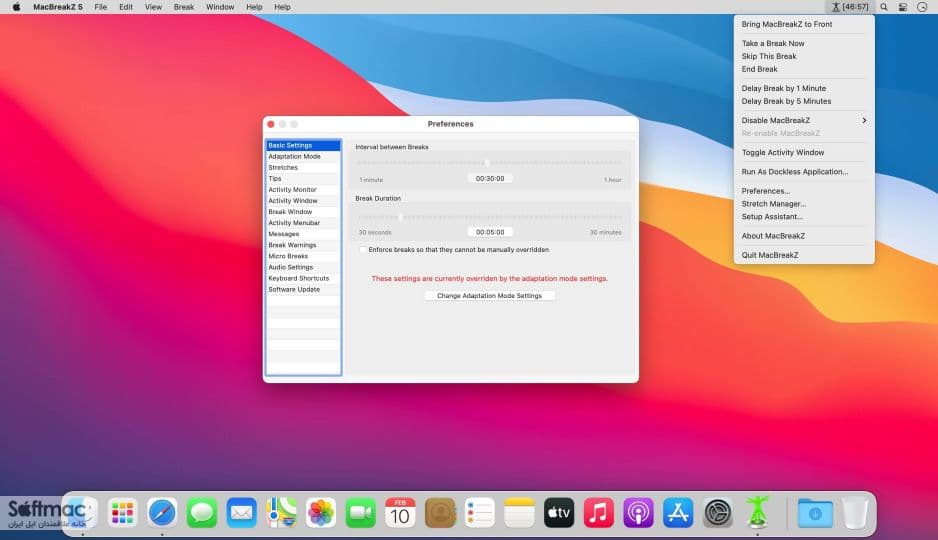This screenshot has width=938, height=540.
Task: Open Music app in the dock
Action: [599, 513]
